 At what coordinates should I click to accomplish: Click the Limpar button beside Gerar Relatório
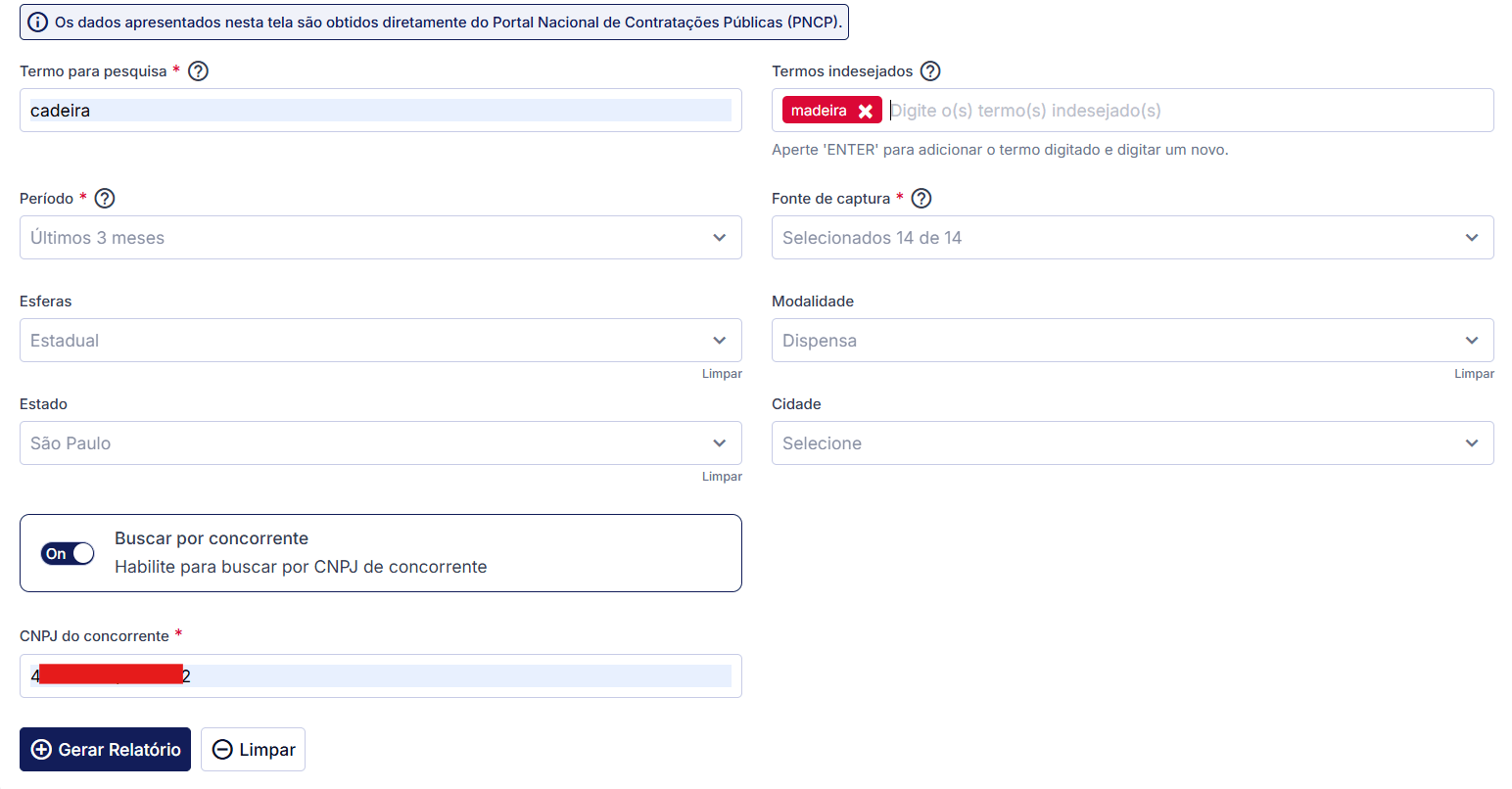pos(254,750)
